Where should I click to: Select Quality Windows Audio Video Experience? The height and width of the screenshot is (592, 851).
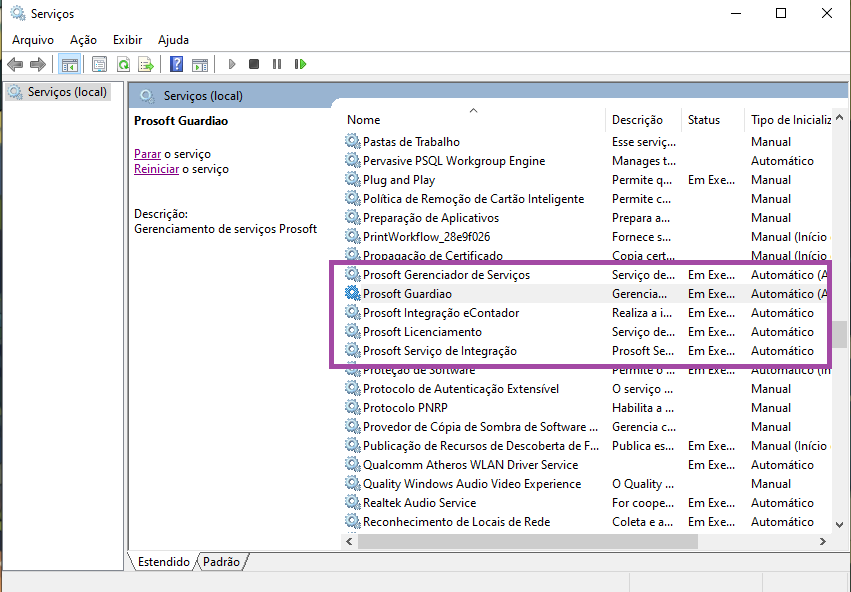point(588,484)
